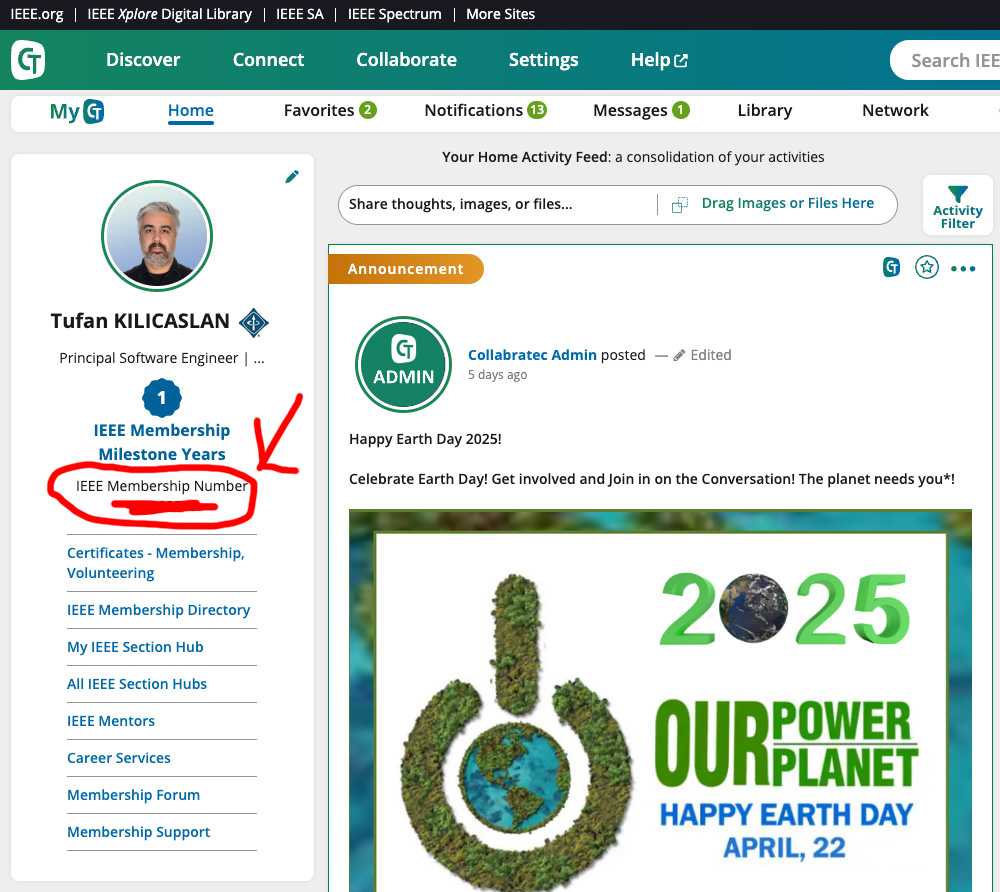The width and height of the screenshot is (1000, 892).
Task: Click the IEEE member diamond badge beside name
Action: (254, 322)
